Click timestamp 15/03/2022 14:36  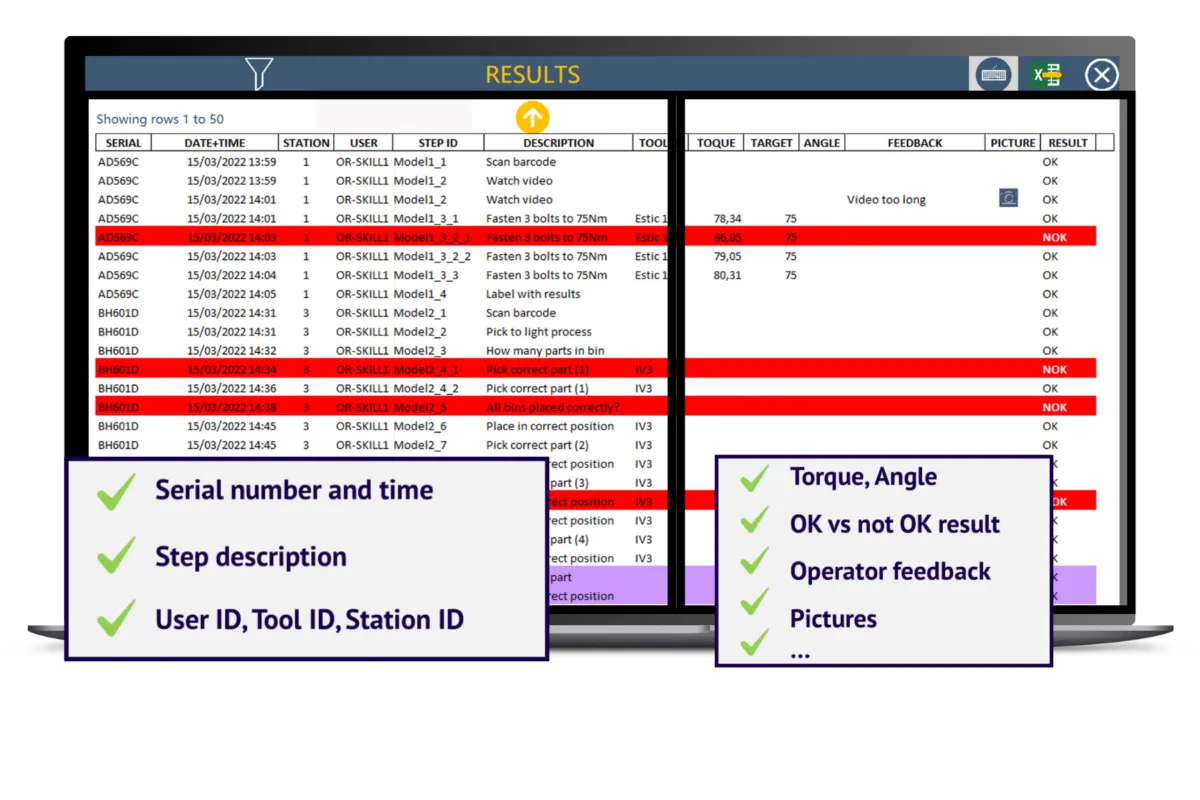click(x=232, y=388)
